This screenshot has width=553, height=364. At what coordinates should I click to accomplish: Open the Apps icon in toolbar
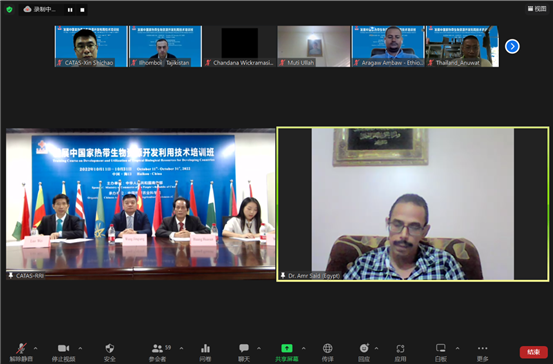400,348
